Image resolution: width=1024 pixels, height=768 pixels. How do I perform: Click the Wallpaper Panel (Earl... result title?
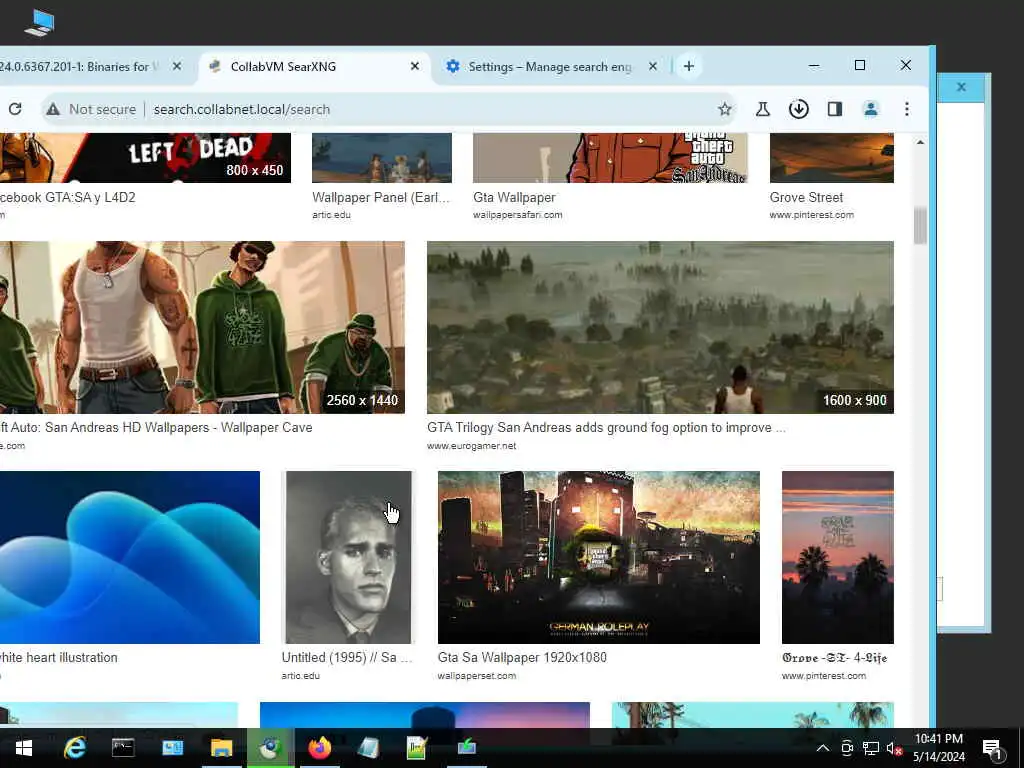click(x=381, y=197)
